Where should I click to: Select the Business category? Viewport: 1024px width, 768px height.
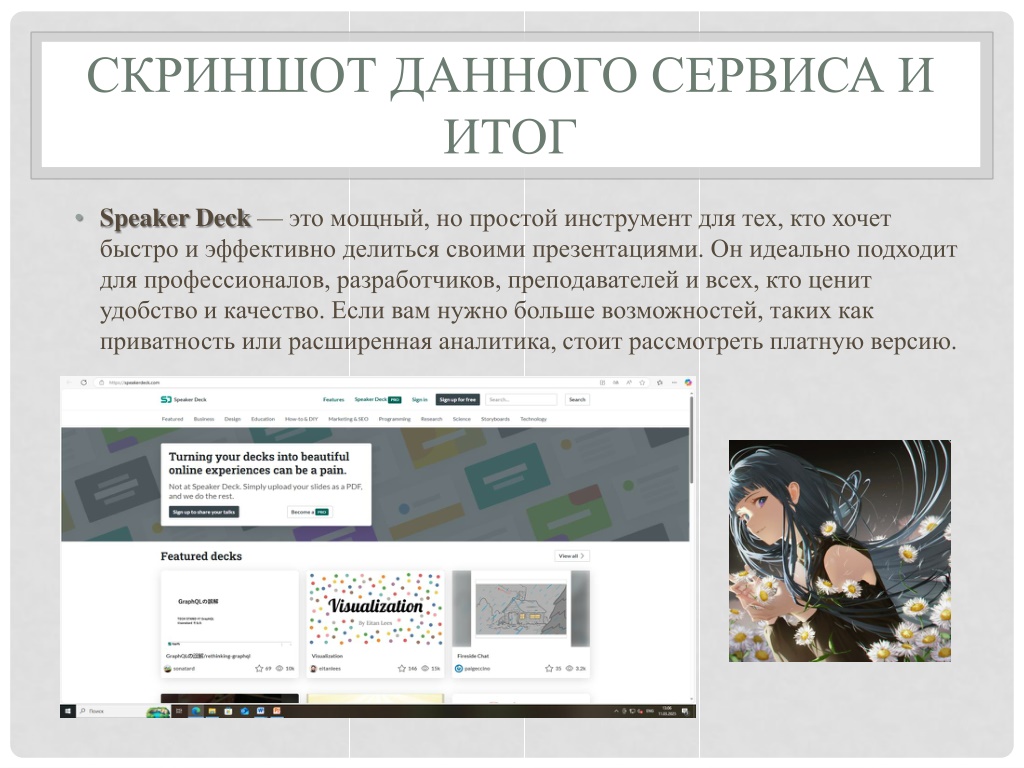point(204,419)
